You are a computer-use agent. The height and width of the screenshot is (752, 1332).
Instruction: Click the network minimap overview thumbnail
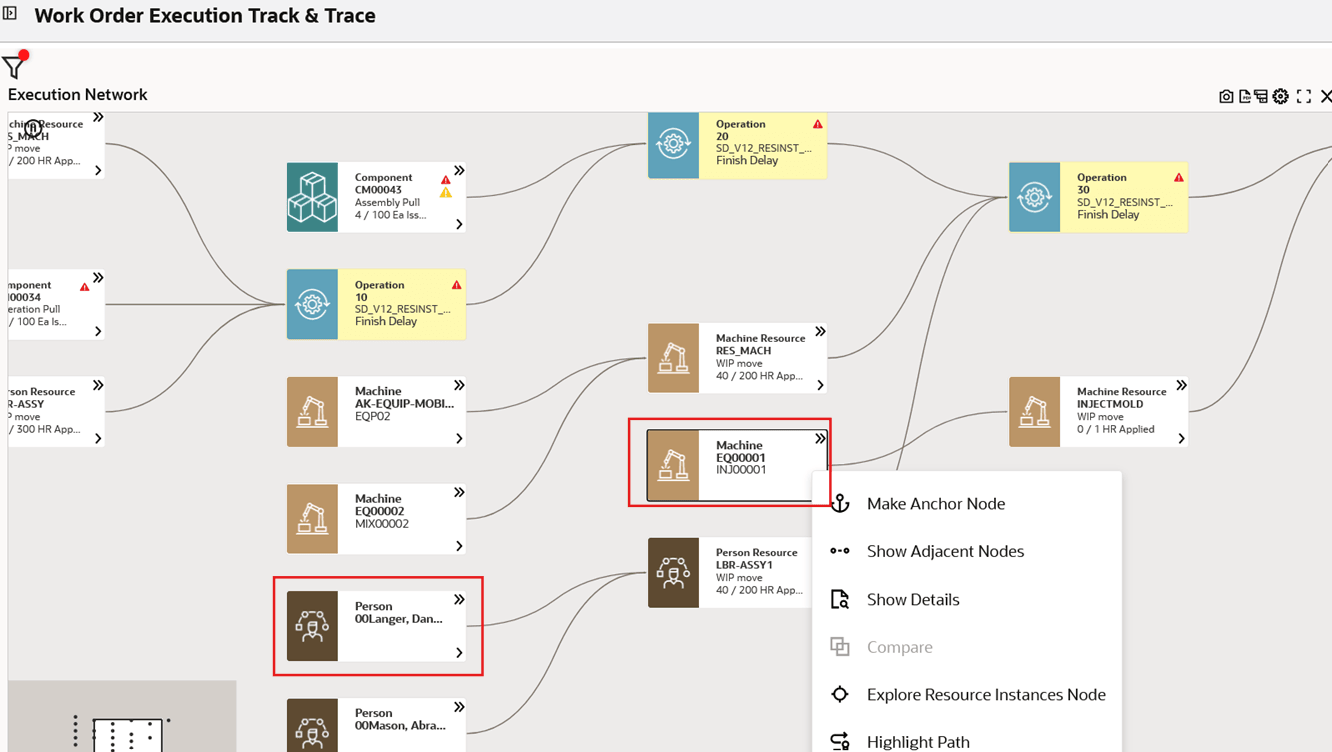point(122,716)
